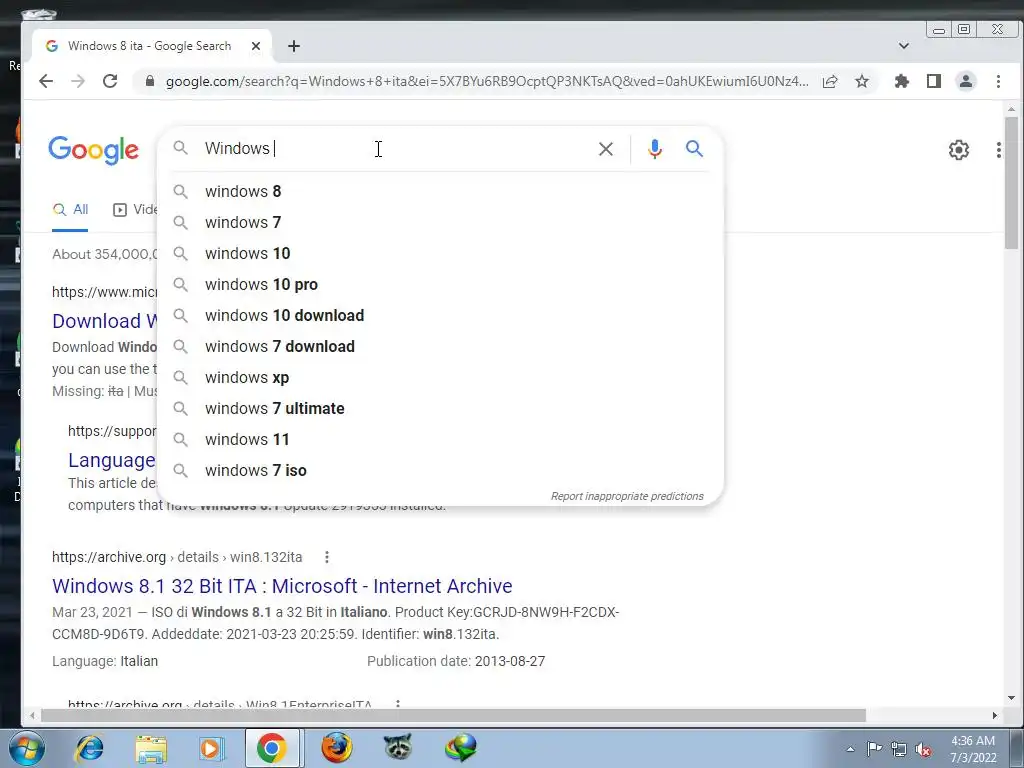
Task: Open options for archive.org win8.132ita result
Action: point(327,557)
